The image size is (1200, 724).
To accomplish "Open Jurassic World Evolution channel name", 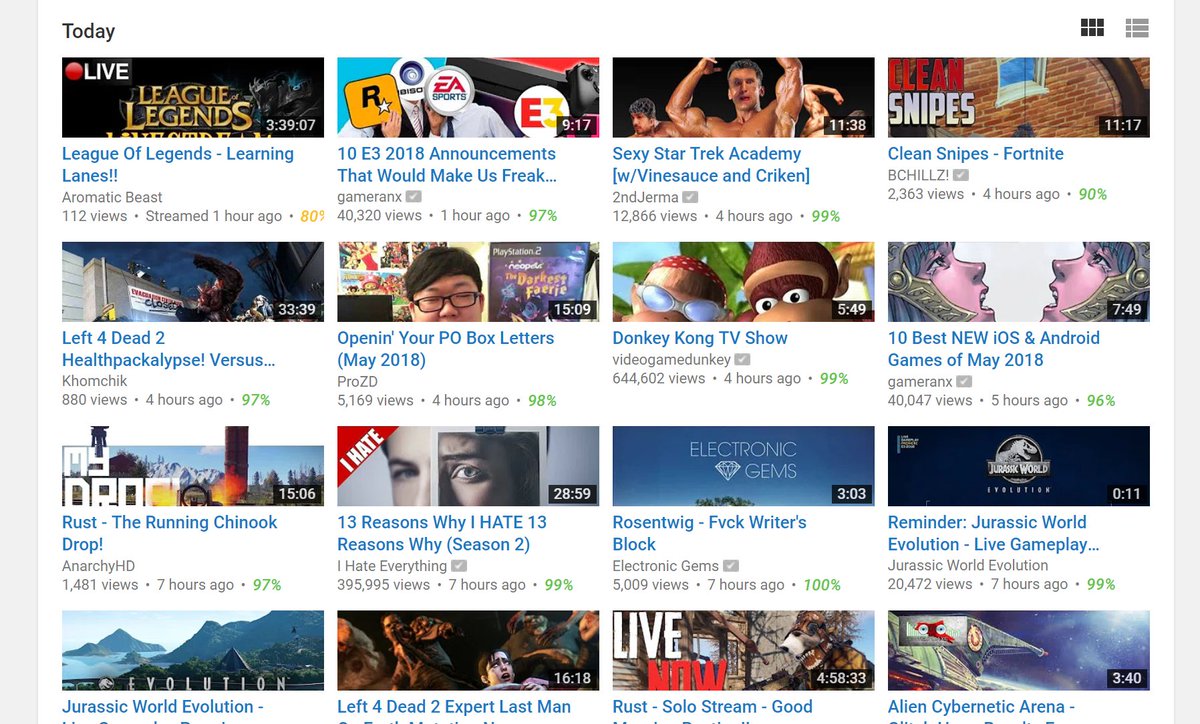I will click(968, 565).
